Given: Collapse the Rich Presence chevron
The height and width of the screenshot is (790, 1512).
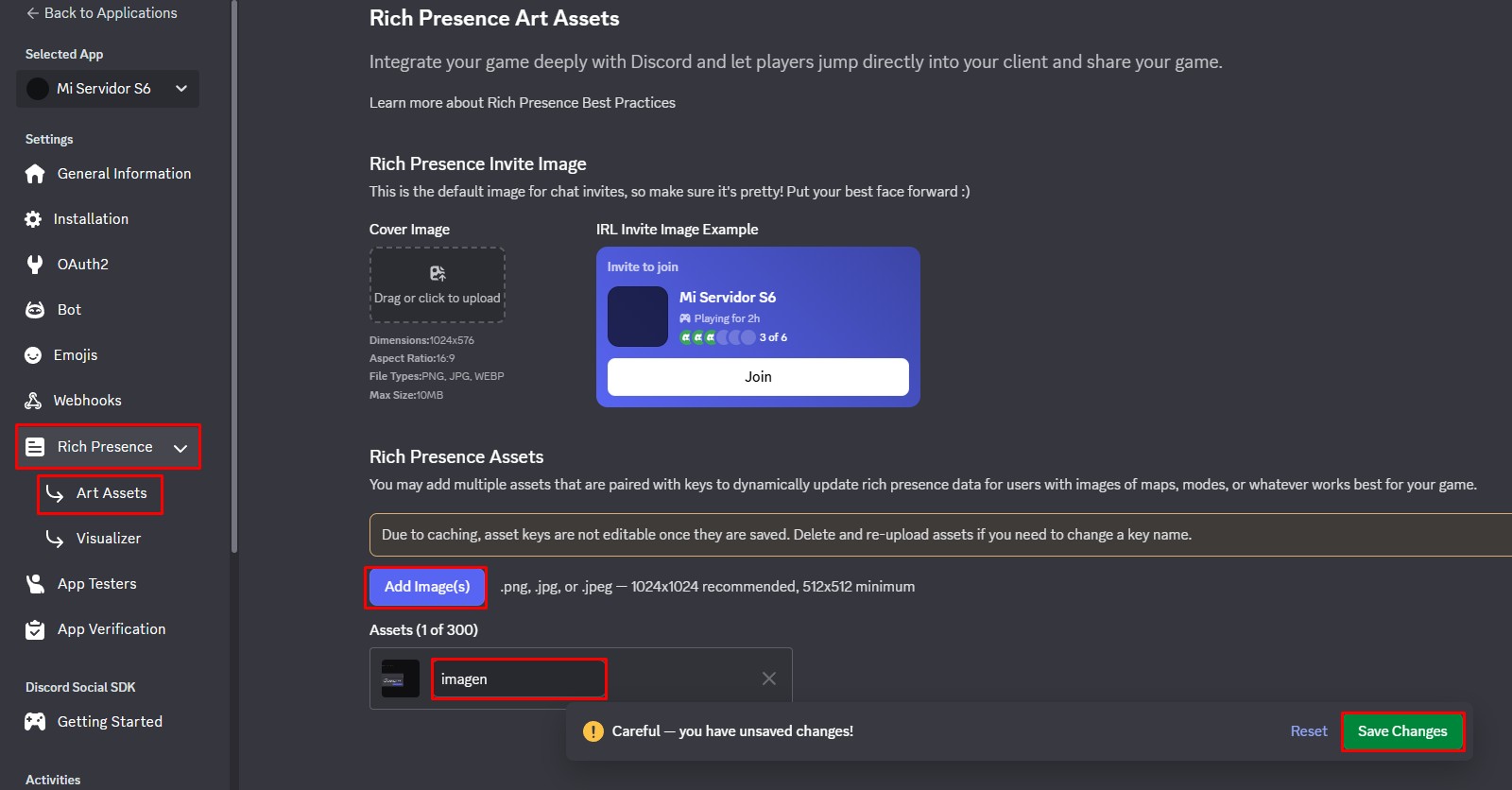Looking at the screenshot, I should coord(180,447).
